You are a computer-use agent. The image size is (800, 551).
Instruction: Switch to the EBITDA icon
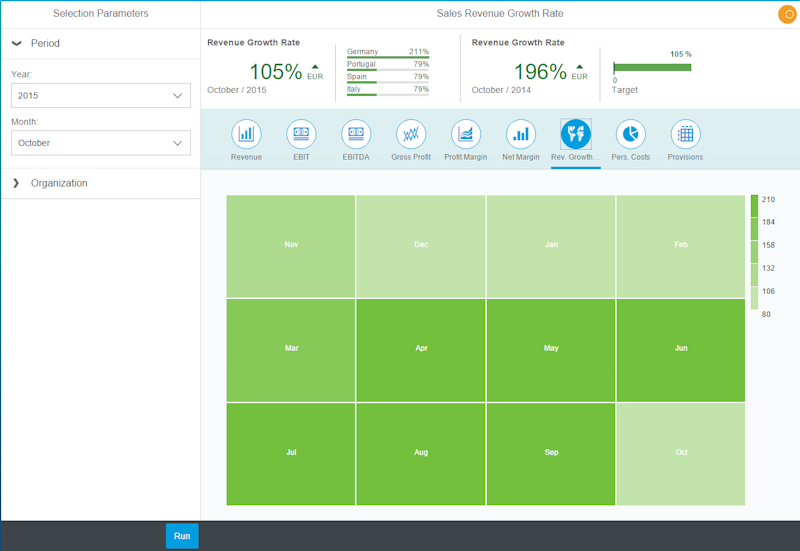pos(356,134)
